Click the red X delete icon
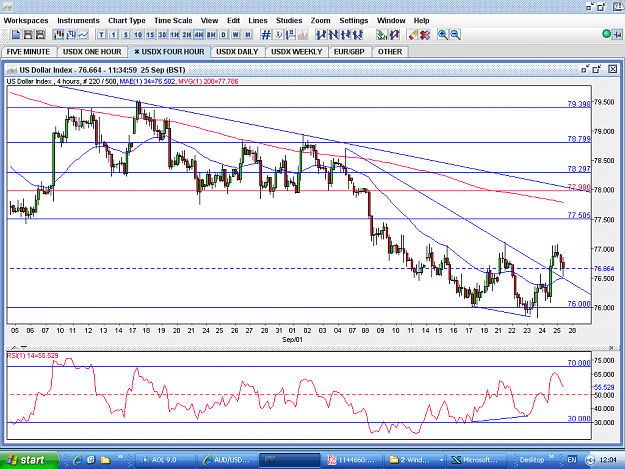The image size is (625, 469). 425,35
